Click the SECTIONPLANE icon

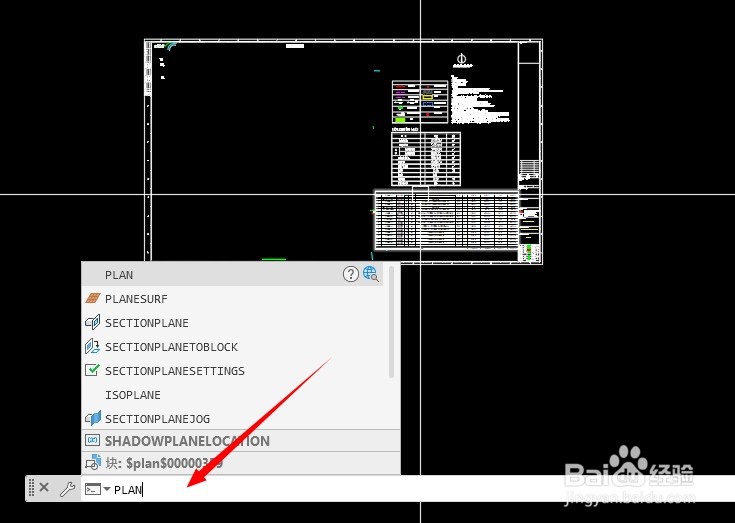[x=93, y=322]
